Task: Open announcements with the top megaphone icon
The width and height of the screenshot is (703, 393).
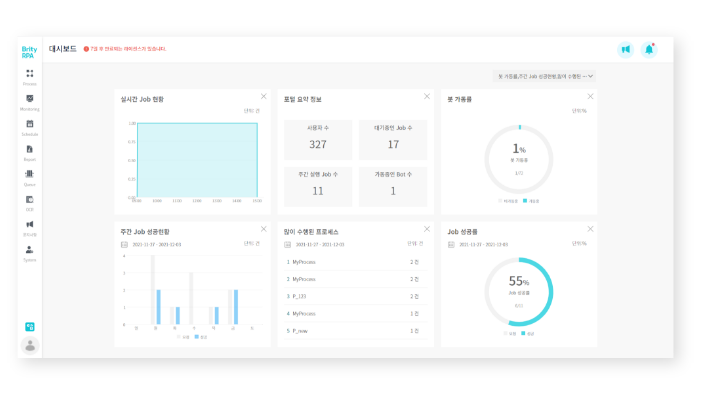Action: click(625, 49)
